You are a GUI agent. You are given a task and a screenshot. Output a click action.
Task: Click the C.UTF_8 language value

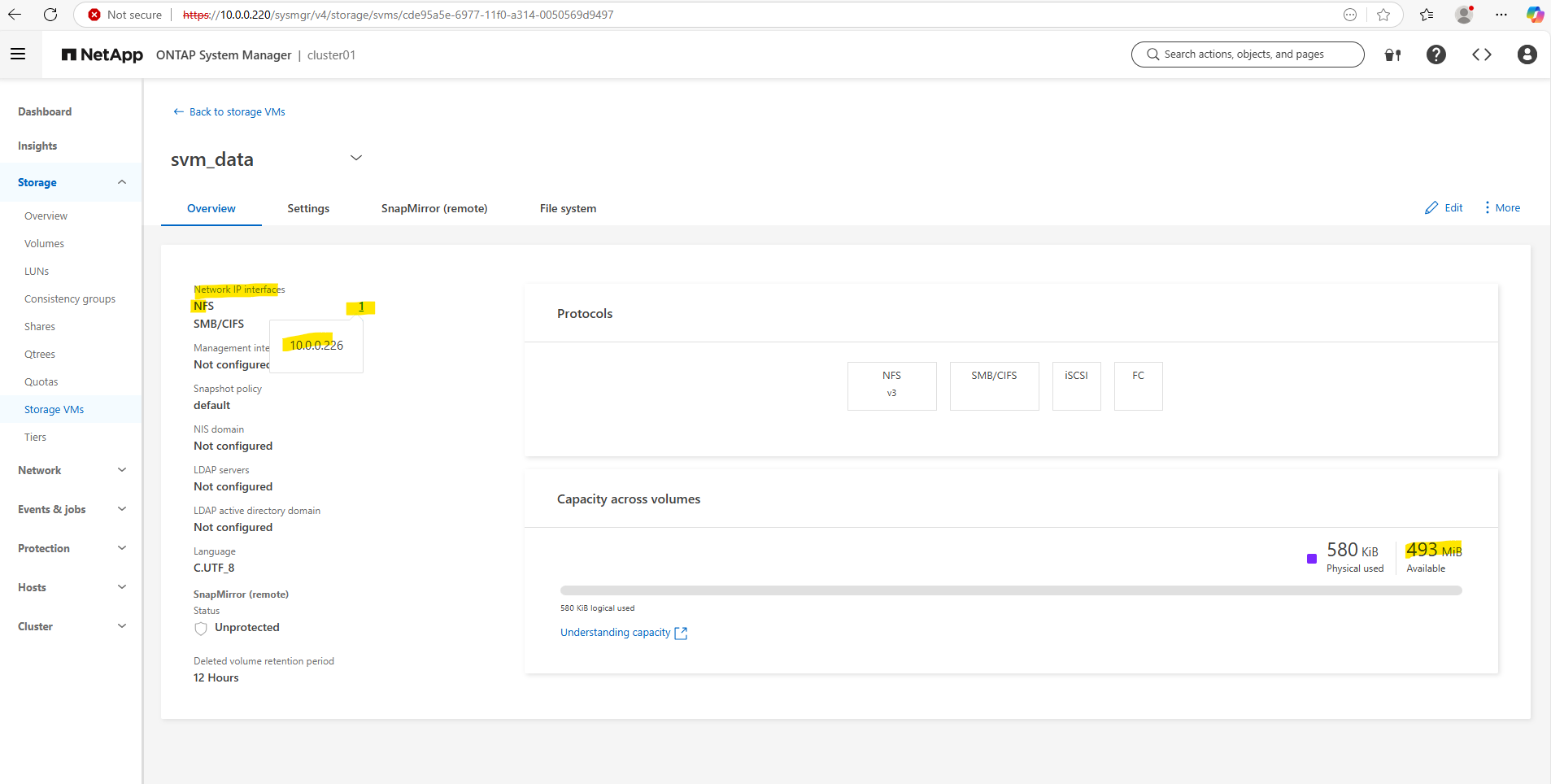[x=214, y=568]
